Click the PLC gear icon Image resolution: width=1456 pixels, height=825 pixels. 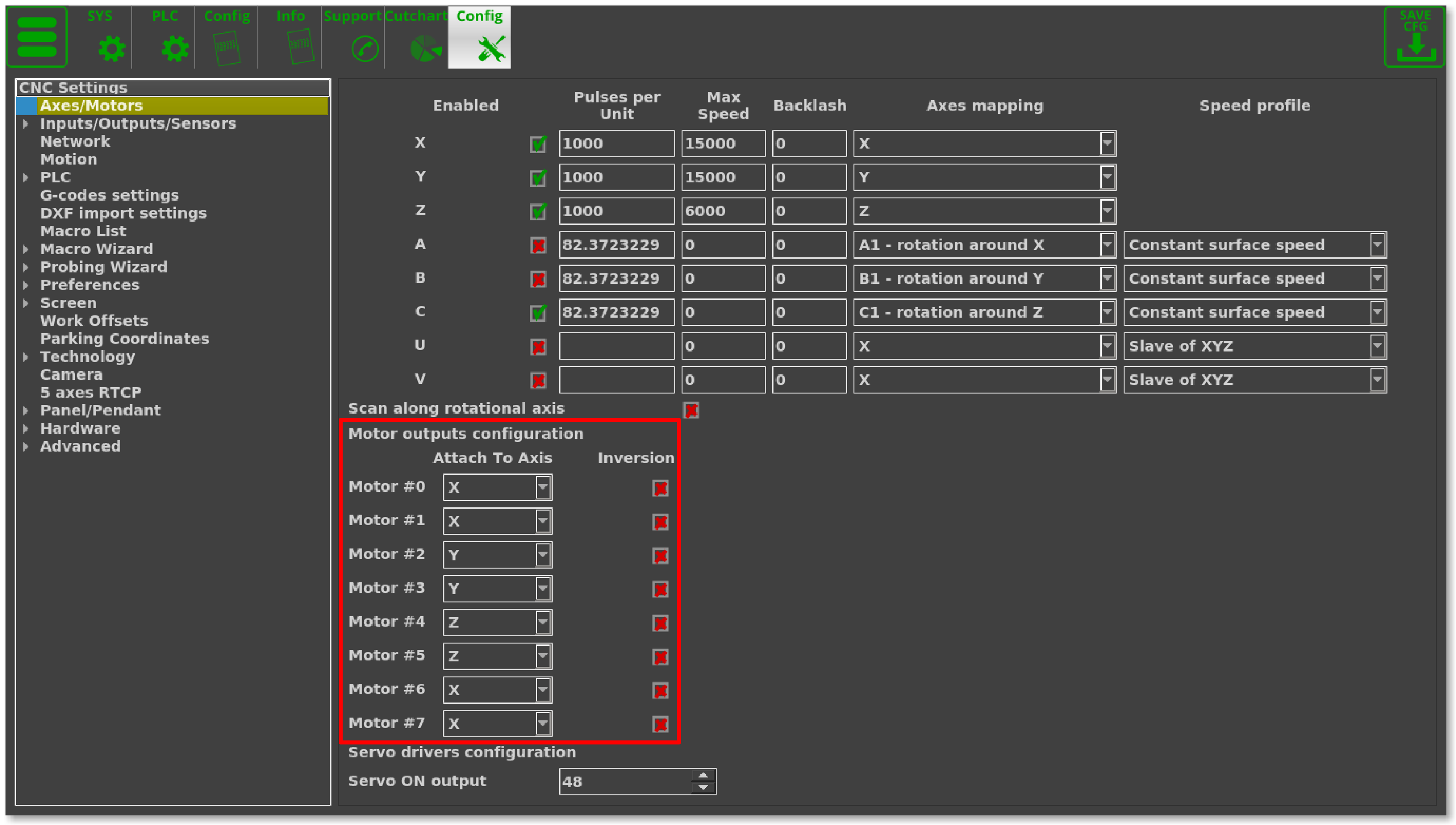tap(175, 49)
